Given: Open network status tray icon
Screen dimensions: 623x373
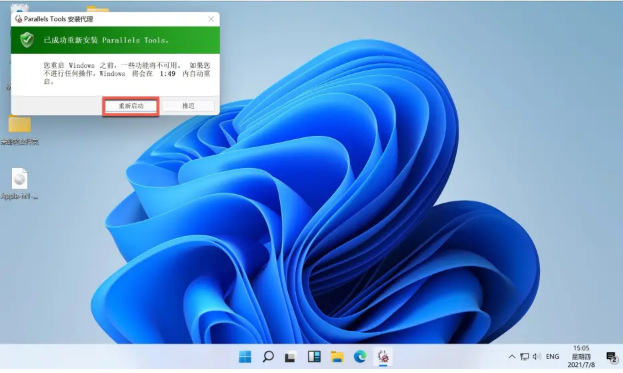Looking at the screenshot, I should (524, 357).
